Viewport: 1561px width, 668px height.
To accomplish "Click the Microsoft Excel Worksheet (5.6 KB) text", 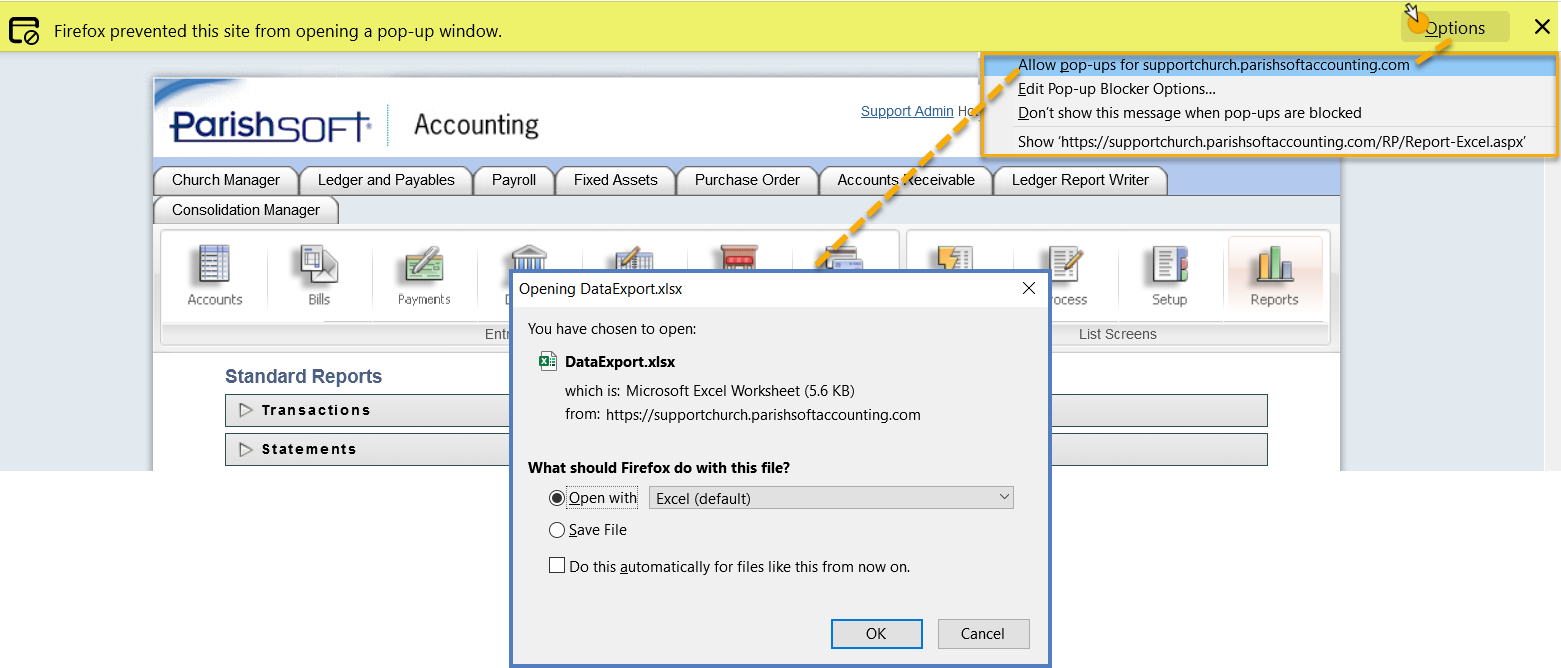I will [x=740, y=390].
